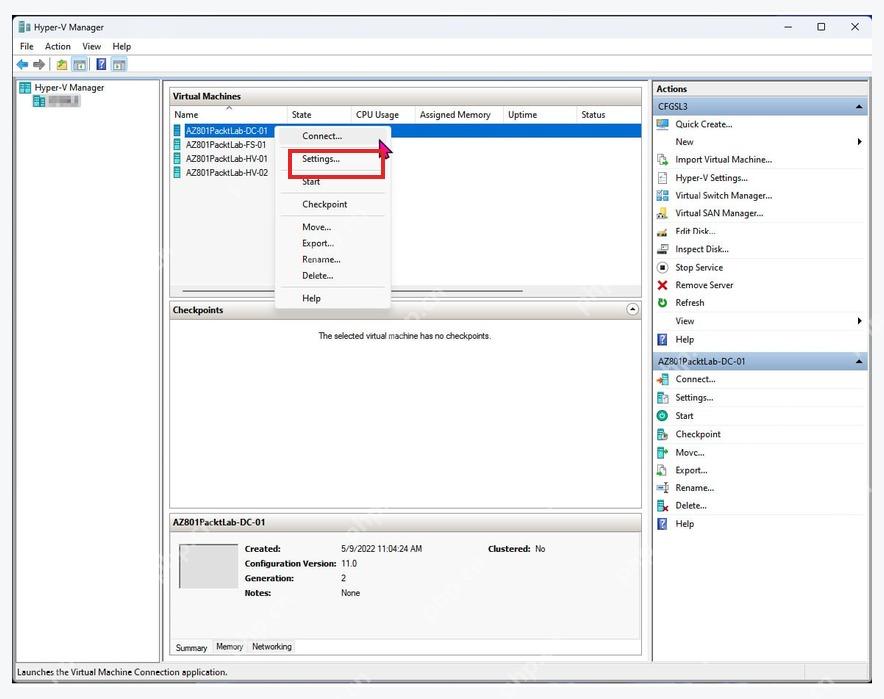Collapse the AZ801PacktLab-DC-01 actions section
The height and width of the screenshot is (699, 884).
click(859, 361)
